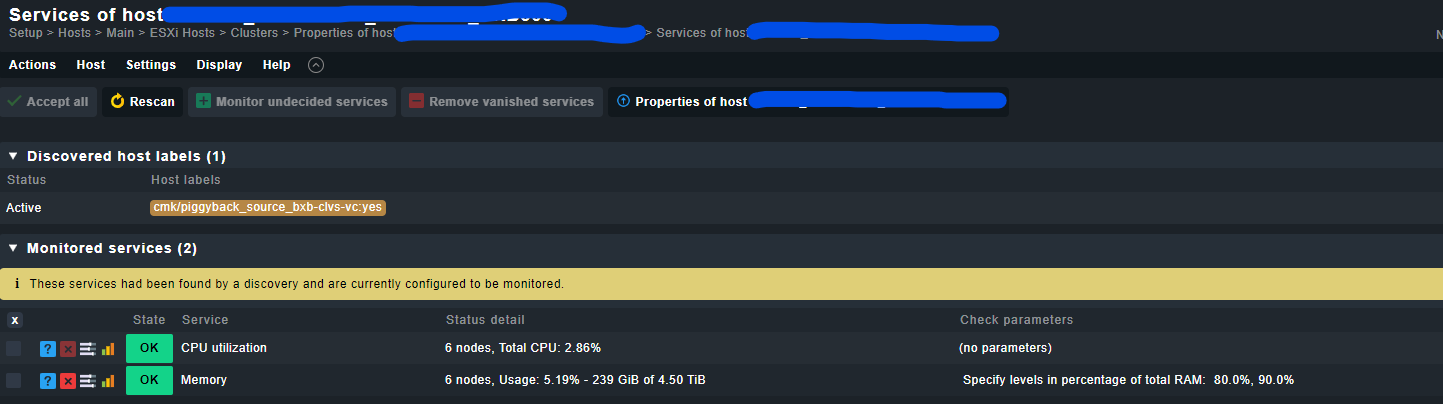Disable the Memory service
Screen dimensions: 1443x404
[x=68, y=380]
